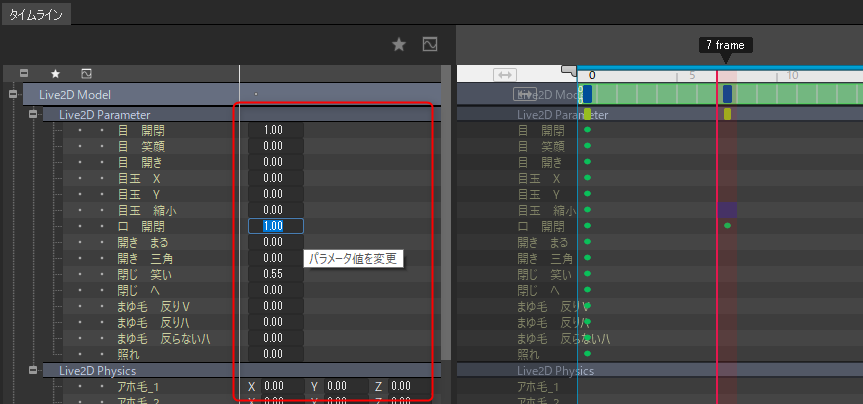This screenshot has width=863, height=404.
Task: Click the work area start marker handle
Action: click(569, 70)
